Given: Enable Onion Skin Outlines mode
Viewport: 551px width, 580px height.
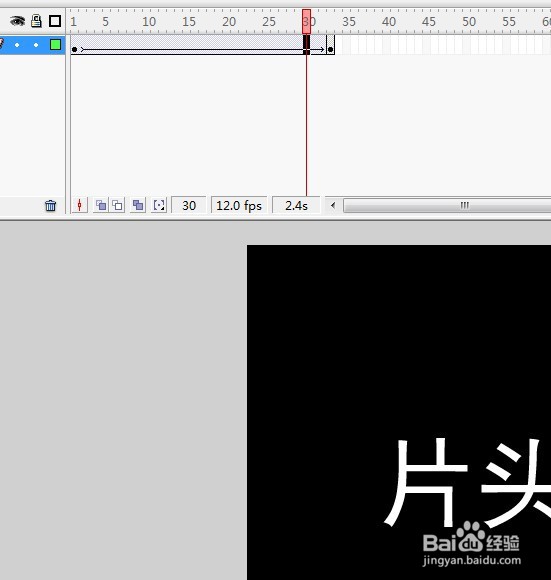Looking at the screenshot, I should pos(118,205).
